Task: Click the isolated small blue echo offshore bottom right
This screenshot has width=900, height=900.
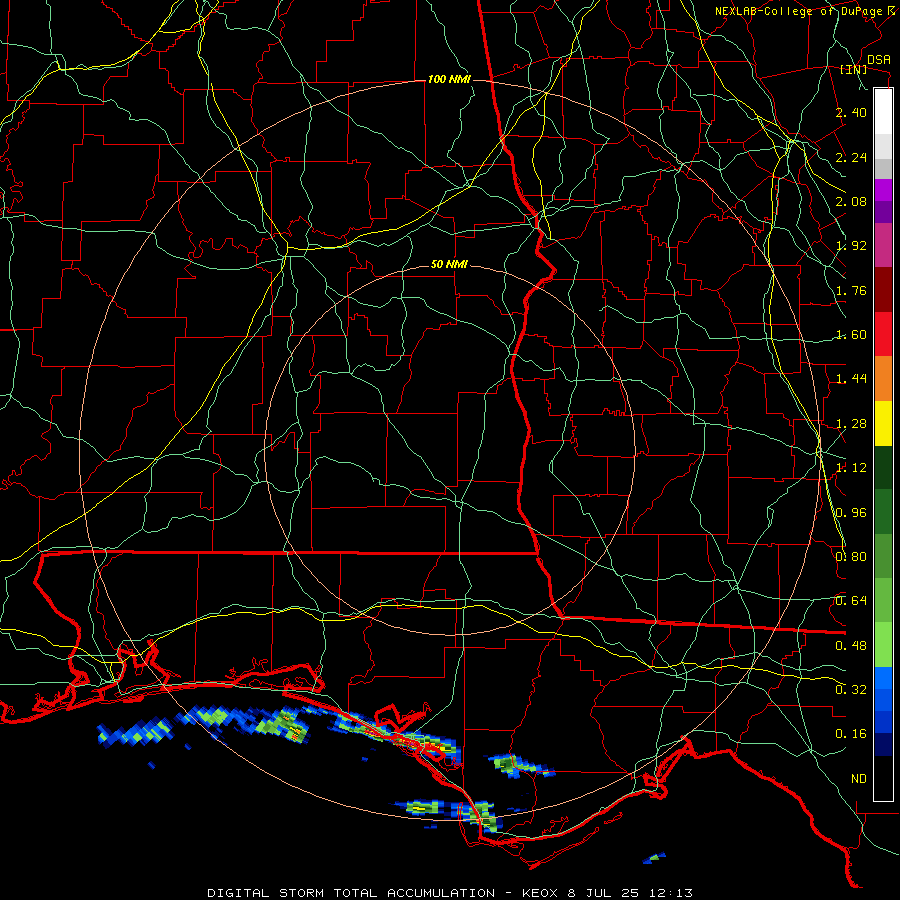Action: pyautogui.click(x=654, y=858)
